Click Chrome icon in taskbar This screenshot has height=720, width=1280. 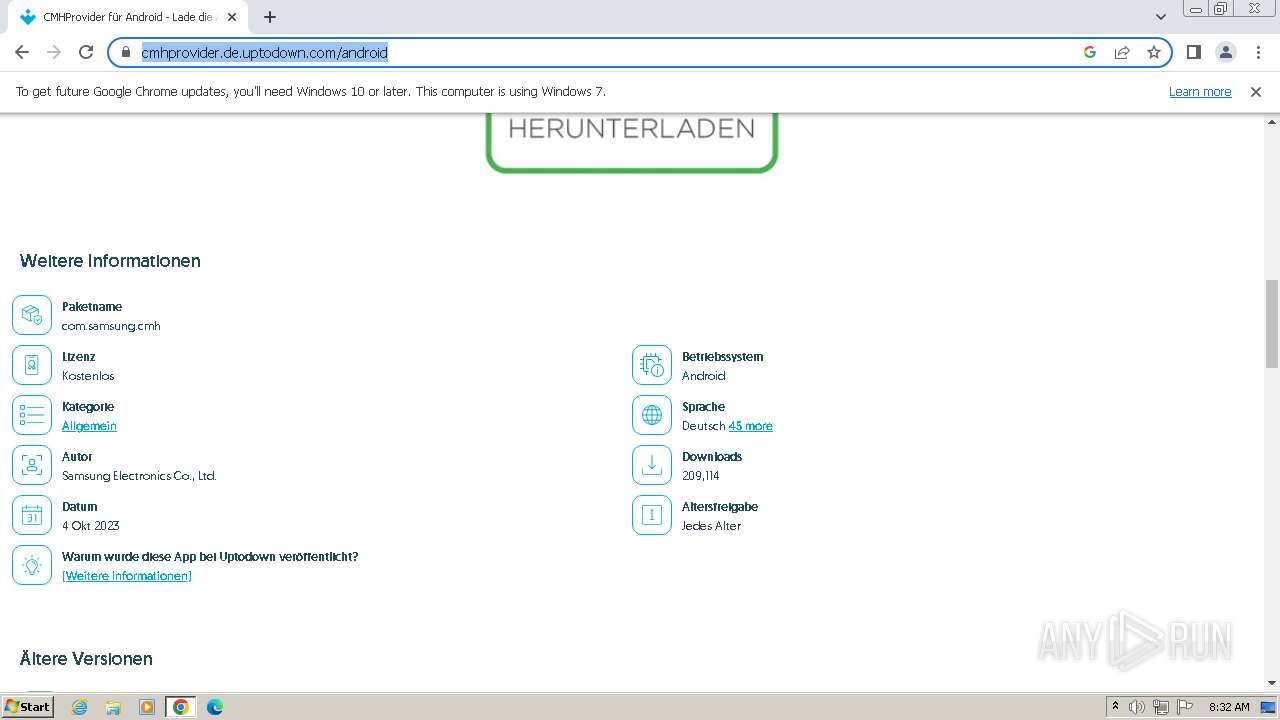[x=180, y=707]
